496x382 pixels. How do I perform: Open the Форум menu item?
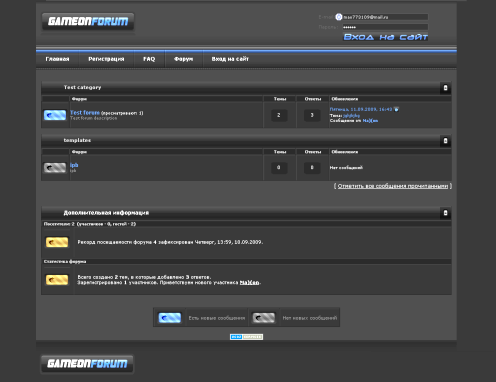(183, 59)
